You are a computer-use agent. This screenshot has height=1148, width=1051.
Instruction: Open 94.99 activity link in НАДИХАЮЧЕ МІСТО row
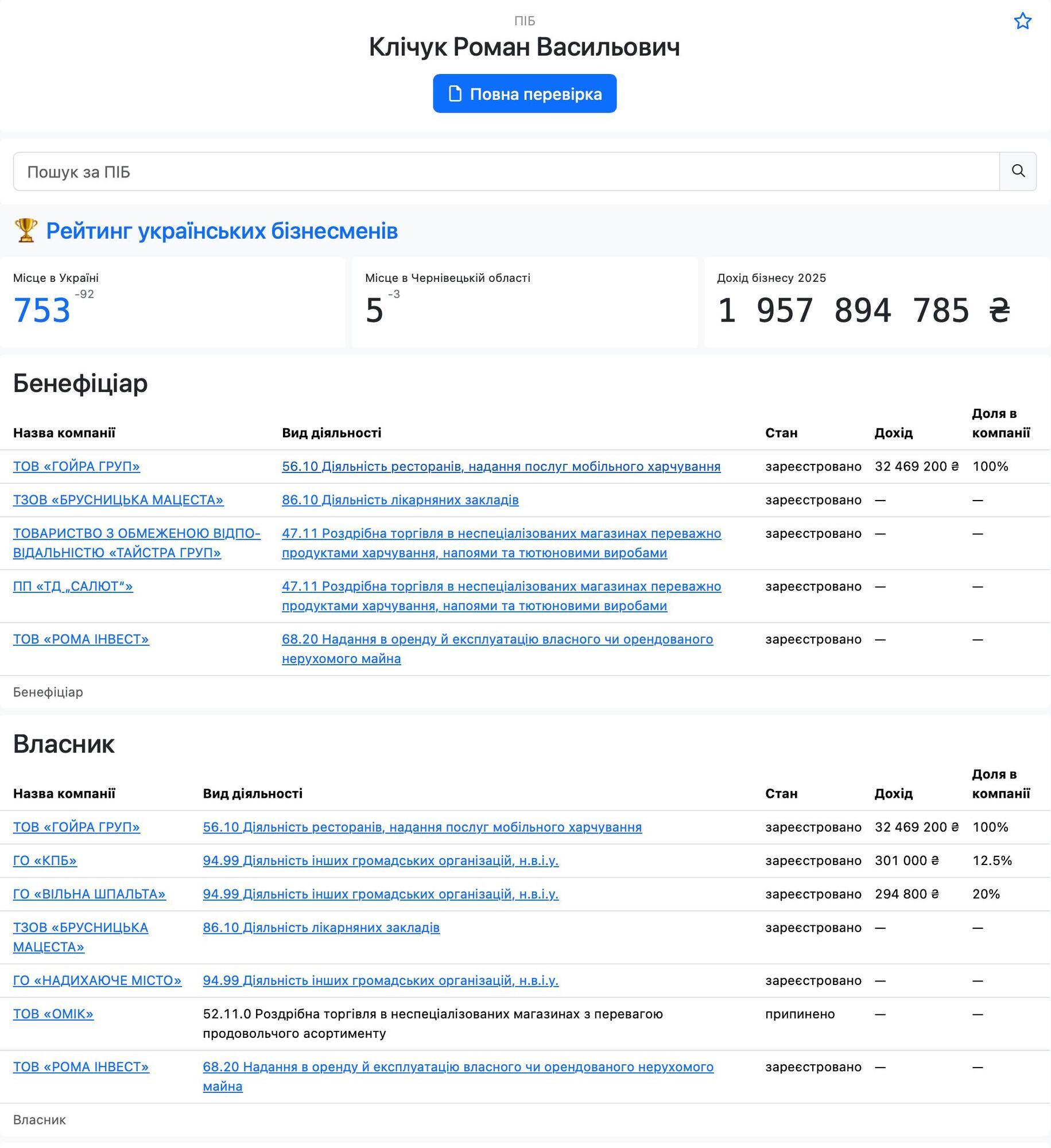[381, 980]
